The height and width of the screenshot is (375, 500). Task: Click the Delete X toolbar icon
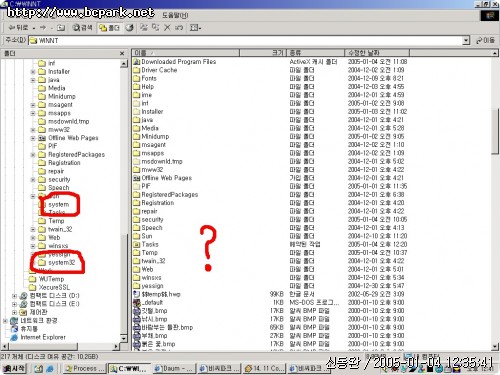coord(167,28)
